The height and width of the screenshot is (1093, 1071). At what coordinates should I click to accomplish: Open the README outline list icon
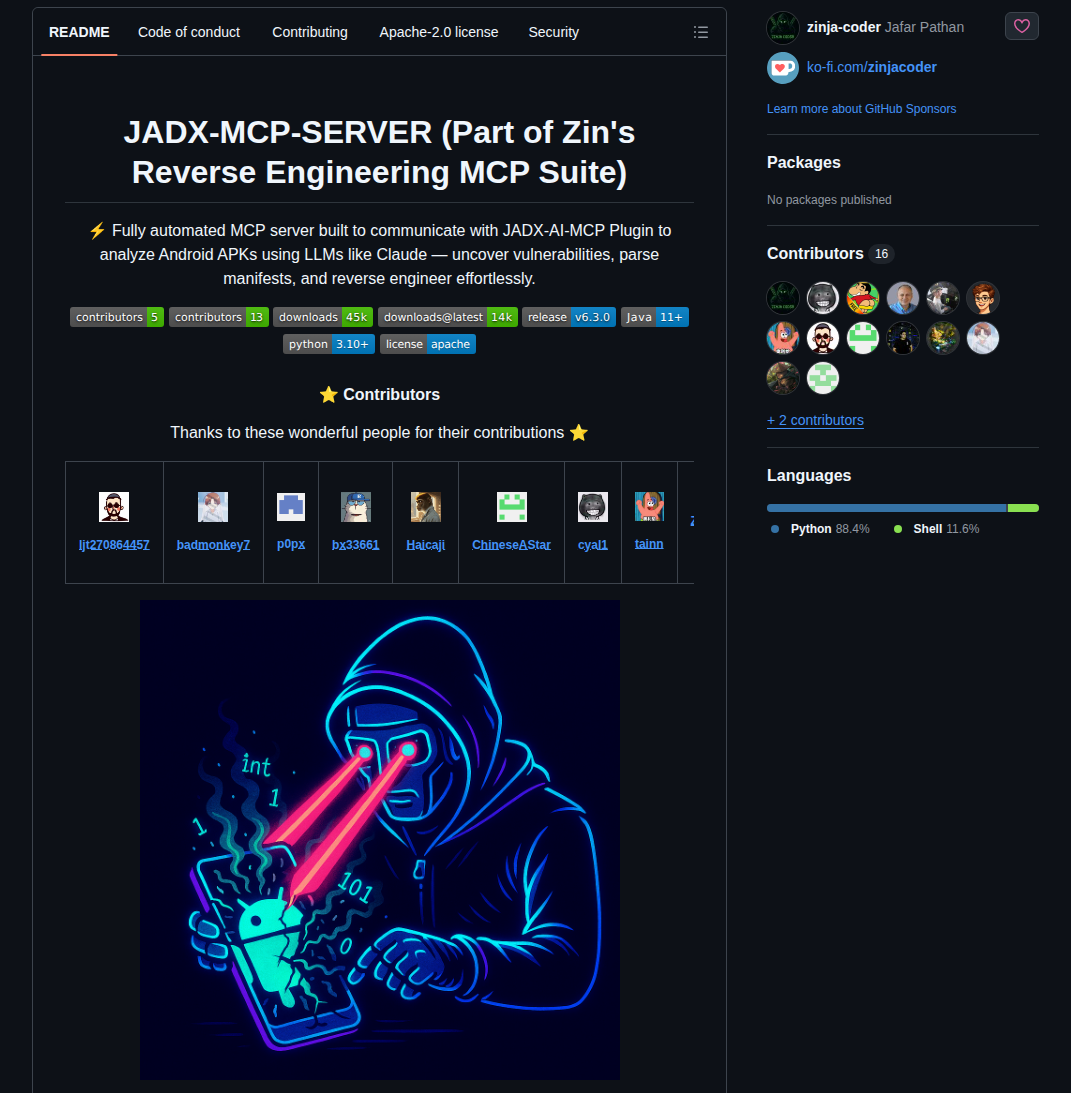(x=701, y=32)
